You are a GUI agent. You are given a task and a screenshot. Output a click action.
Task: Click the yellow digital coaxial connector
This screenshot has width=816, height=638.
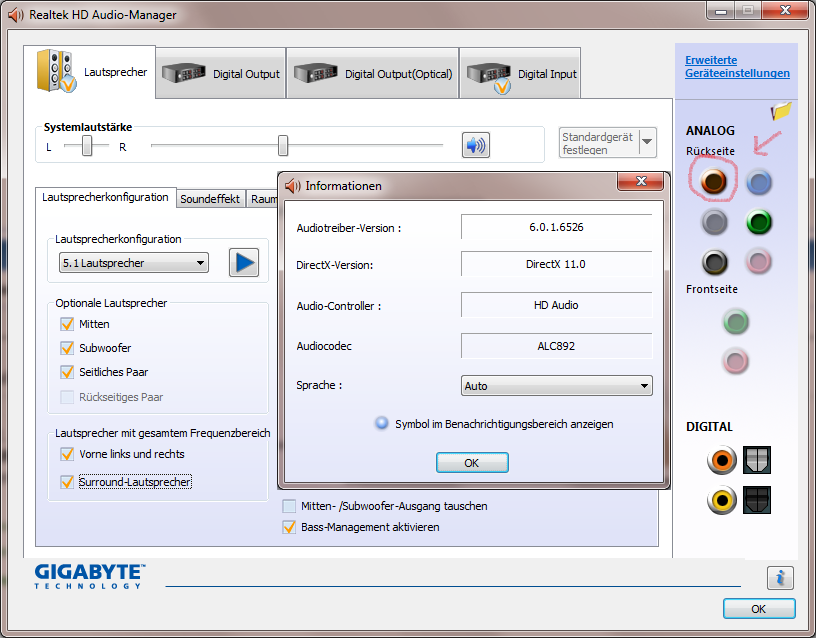(722, 500)
